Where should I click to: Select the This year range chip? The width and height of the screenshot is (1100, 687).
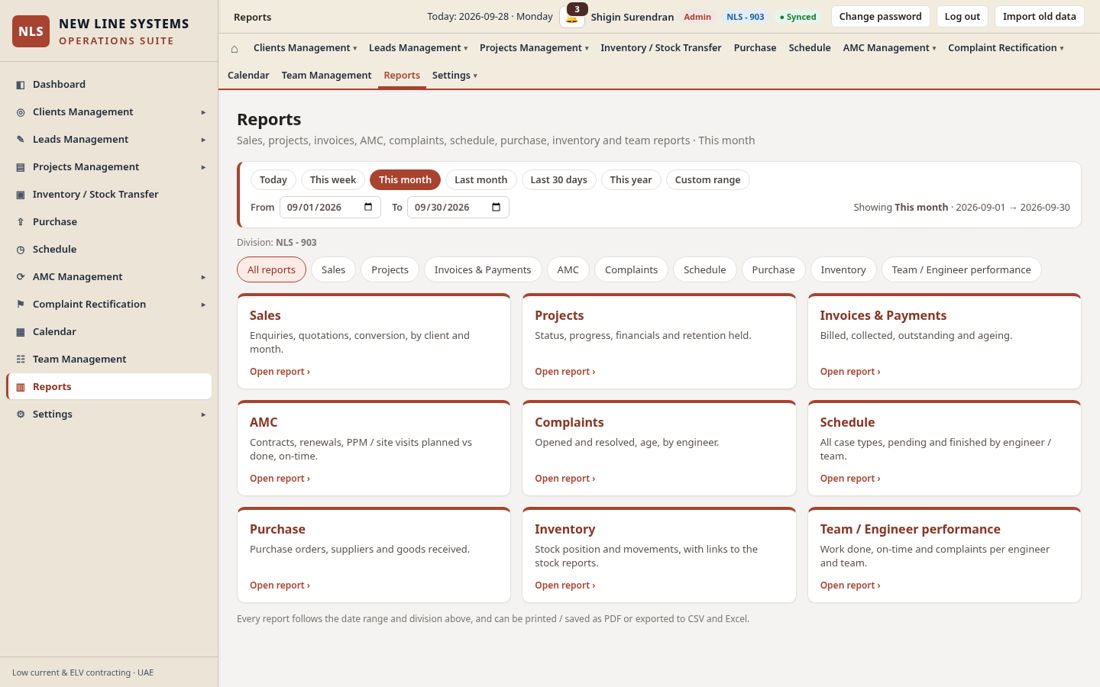[631, 180]
